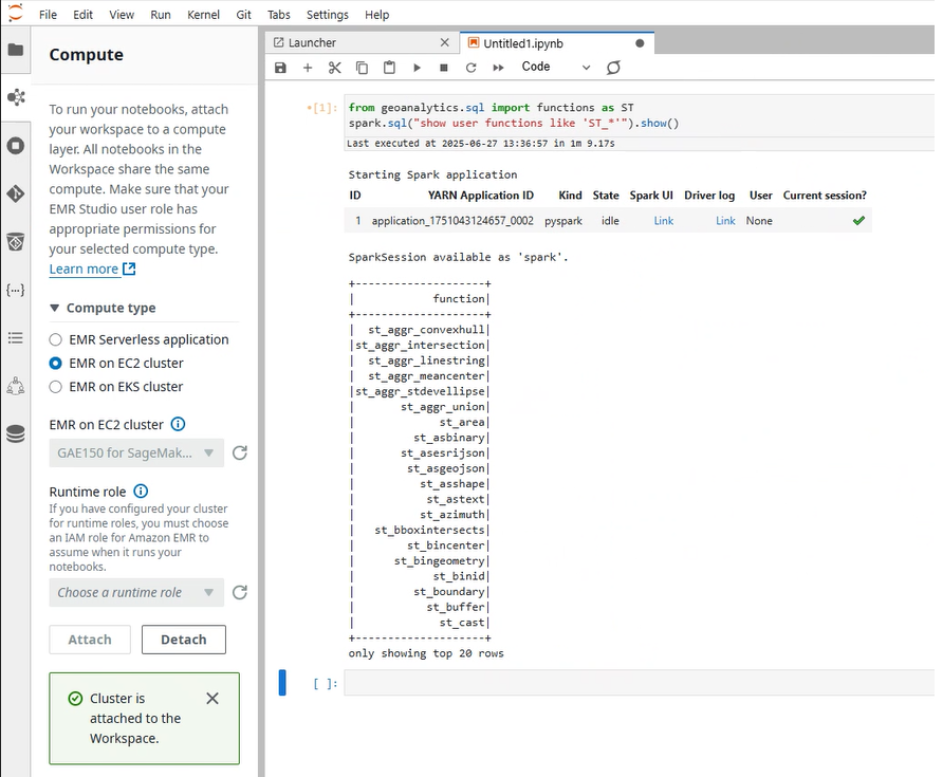Viewport: 936px width, 777px height.
Task: Paste cell from clipboard icon
Action: pyautogui.click(x=389, y=67)
